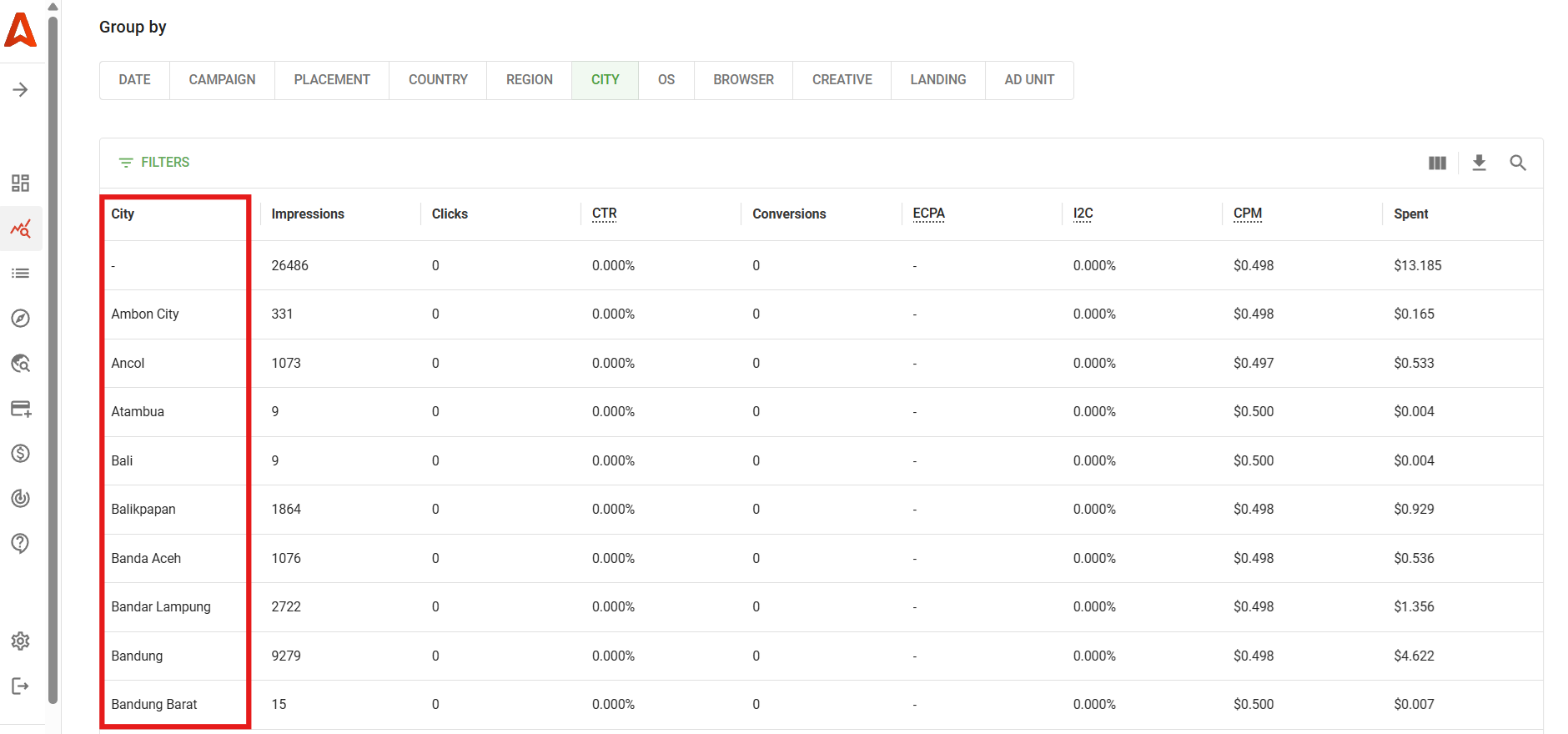Select the CAMPAIGN grouping tab

pyautogui.click(x=222, y=80)
